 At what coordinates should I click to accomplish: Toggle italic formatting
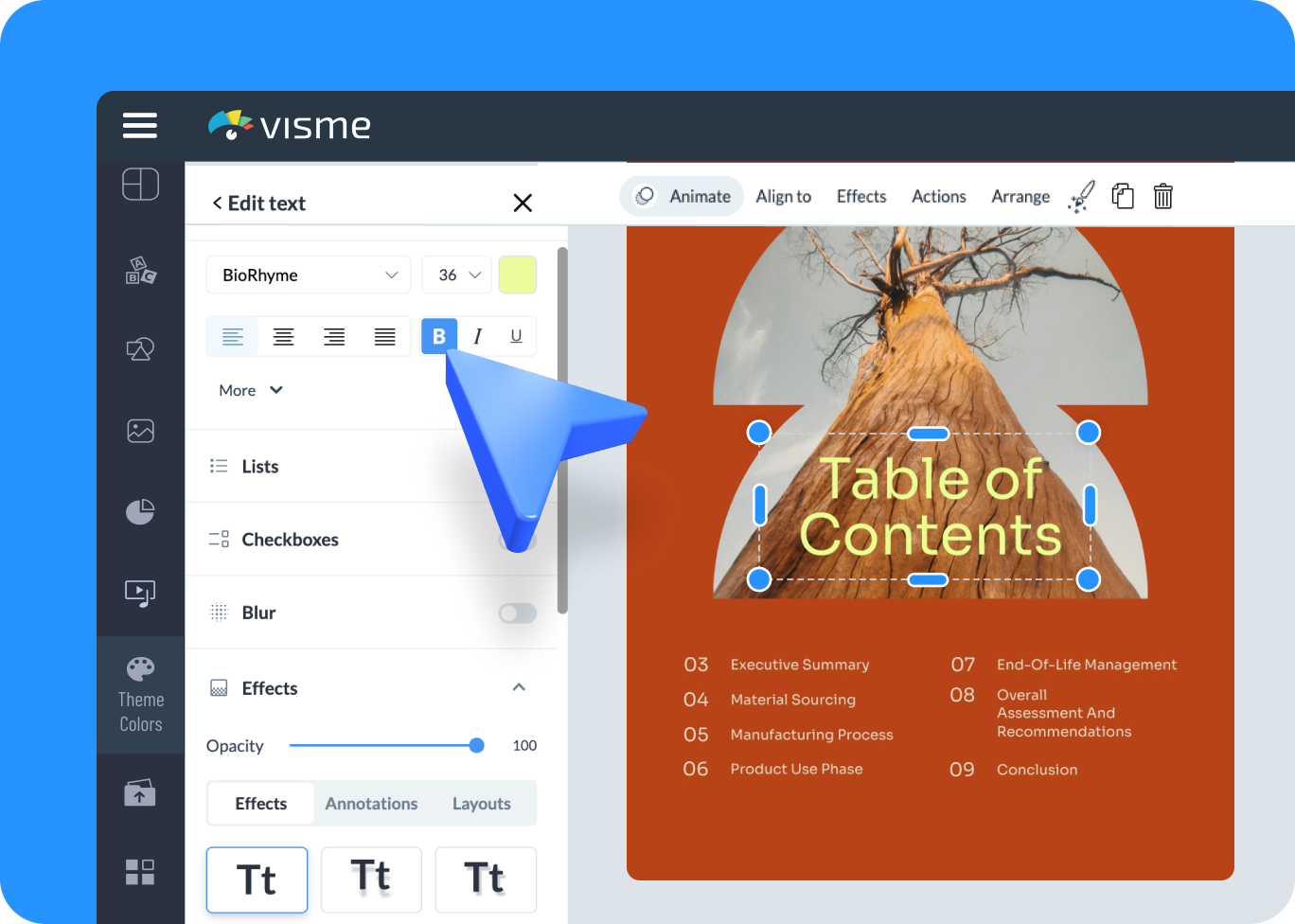pos(478,336)
